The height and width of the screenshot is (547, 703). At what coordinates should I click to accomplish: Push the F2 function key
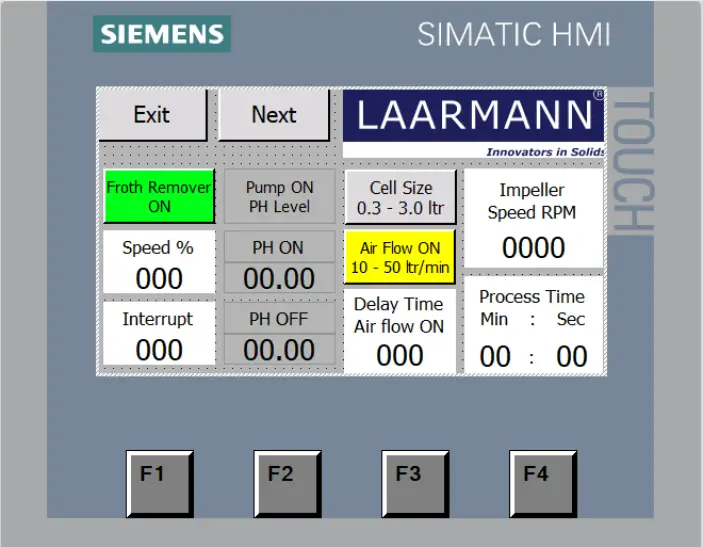coord(288,484)
